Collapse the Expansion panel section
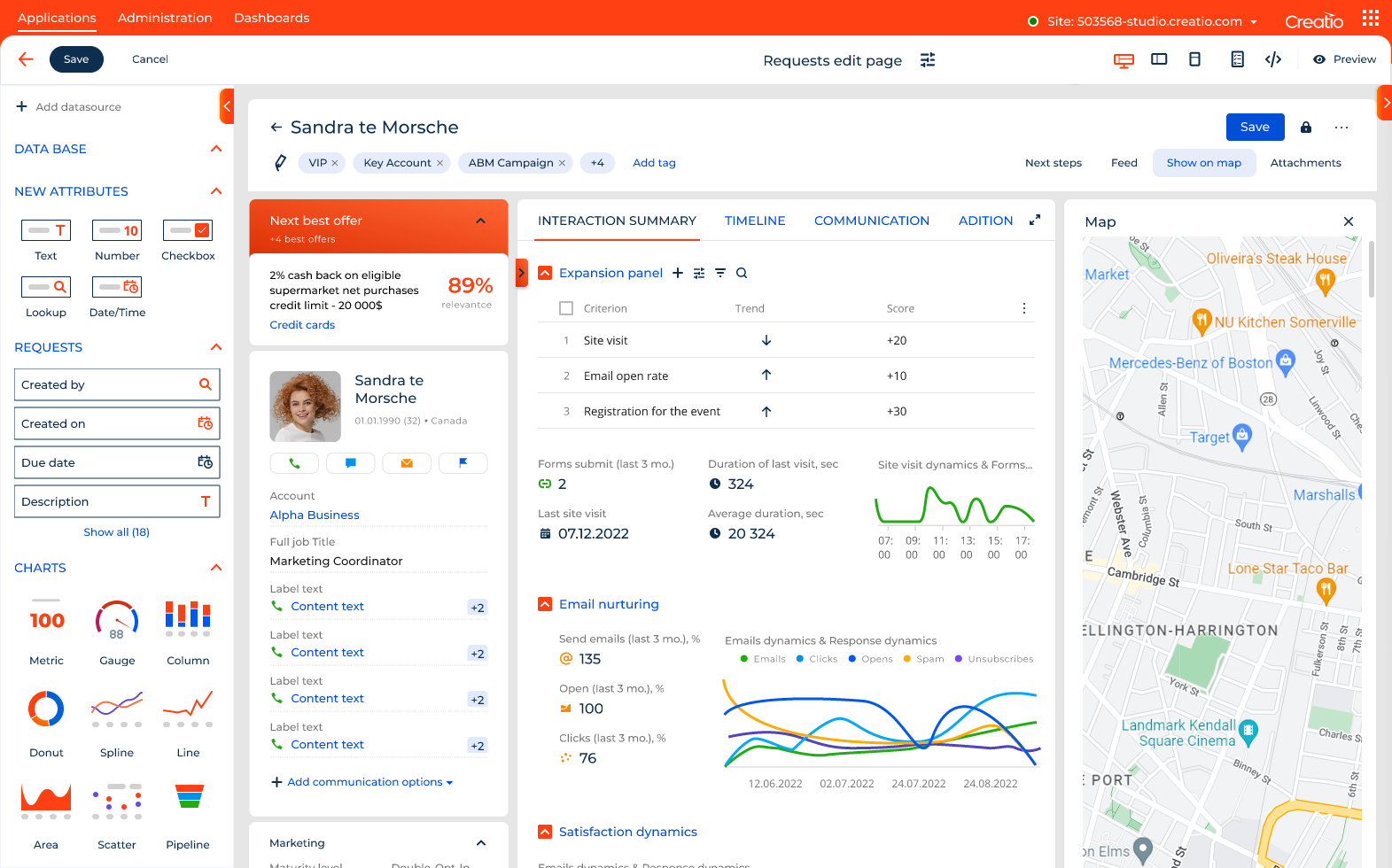 pos(545,273)
